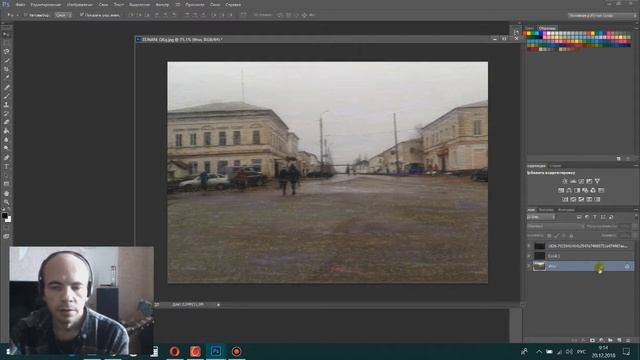This screenshot has height=360, width=640.
Task: Add a Hue/Saturation adjustment
Action: 561,190
